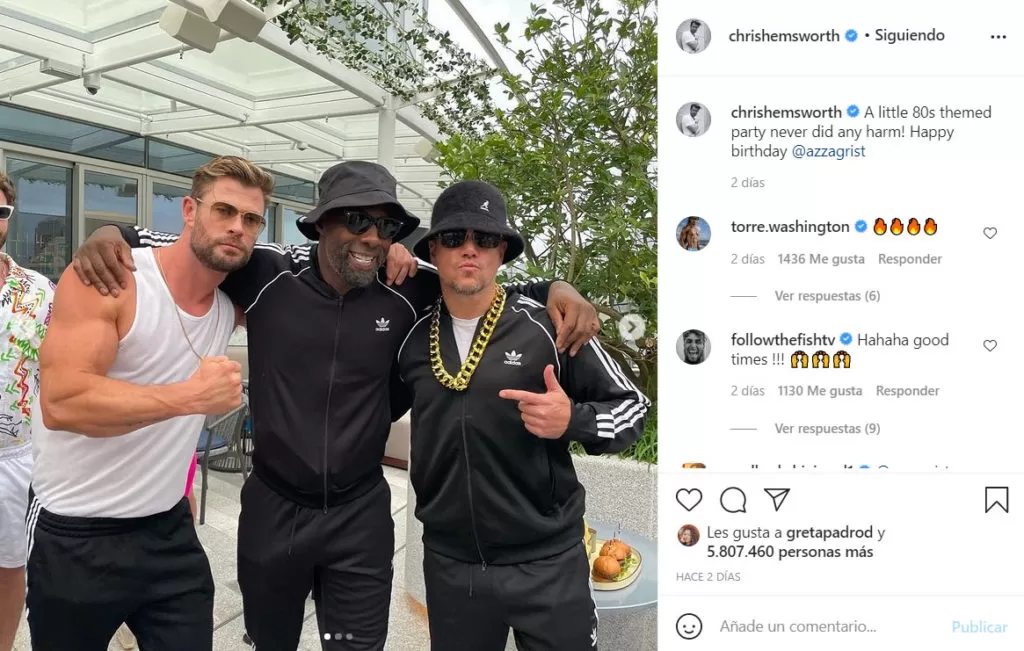Open 5.807.460 personas más likes list
The image size is (1024, 651).
coord(790,552)
